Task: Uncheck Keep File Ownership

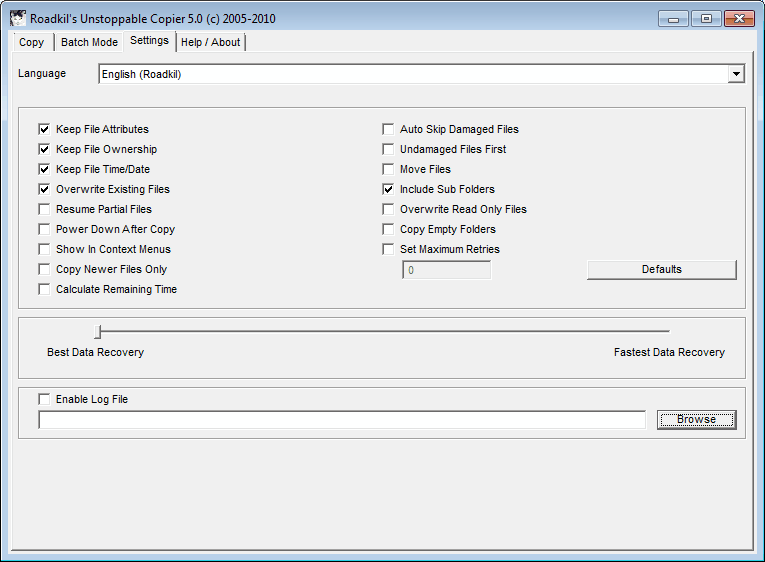Action: tap(44, 149)
